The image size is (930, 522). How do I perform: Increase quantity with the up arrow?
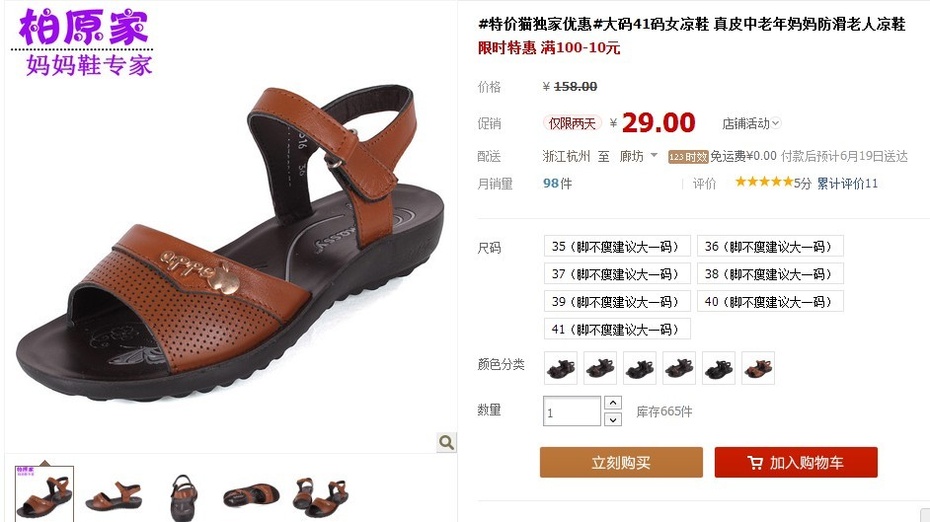click(x=613, y=403)
